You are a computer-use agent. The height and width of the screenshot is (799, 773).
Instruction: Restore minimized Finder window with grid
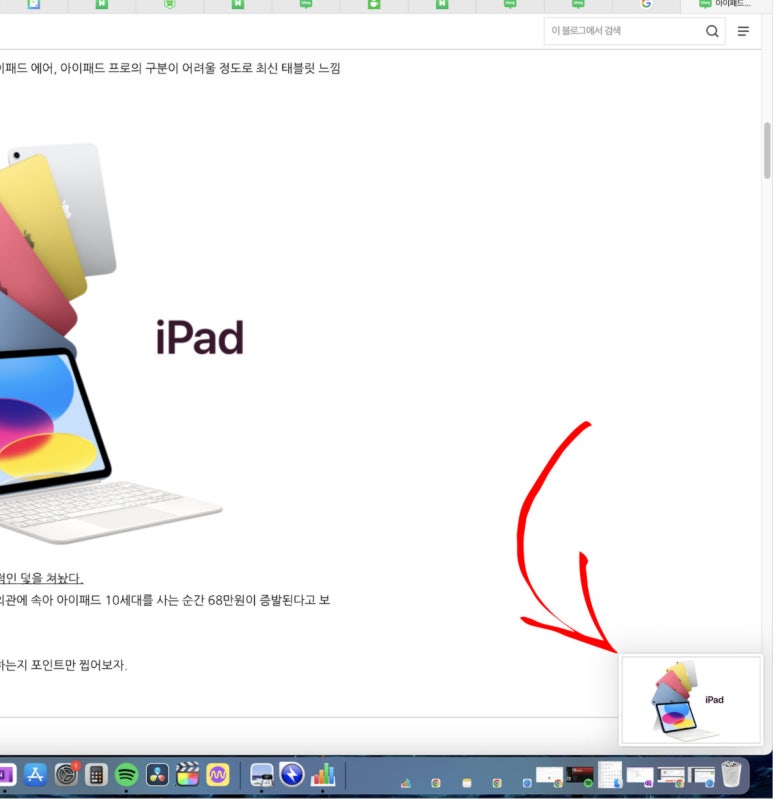click(x=610, y=775)
